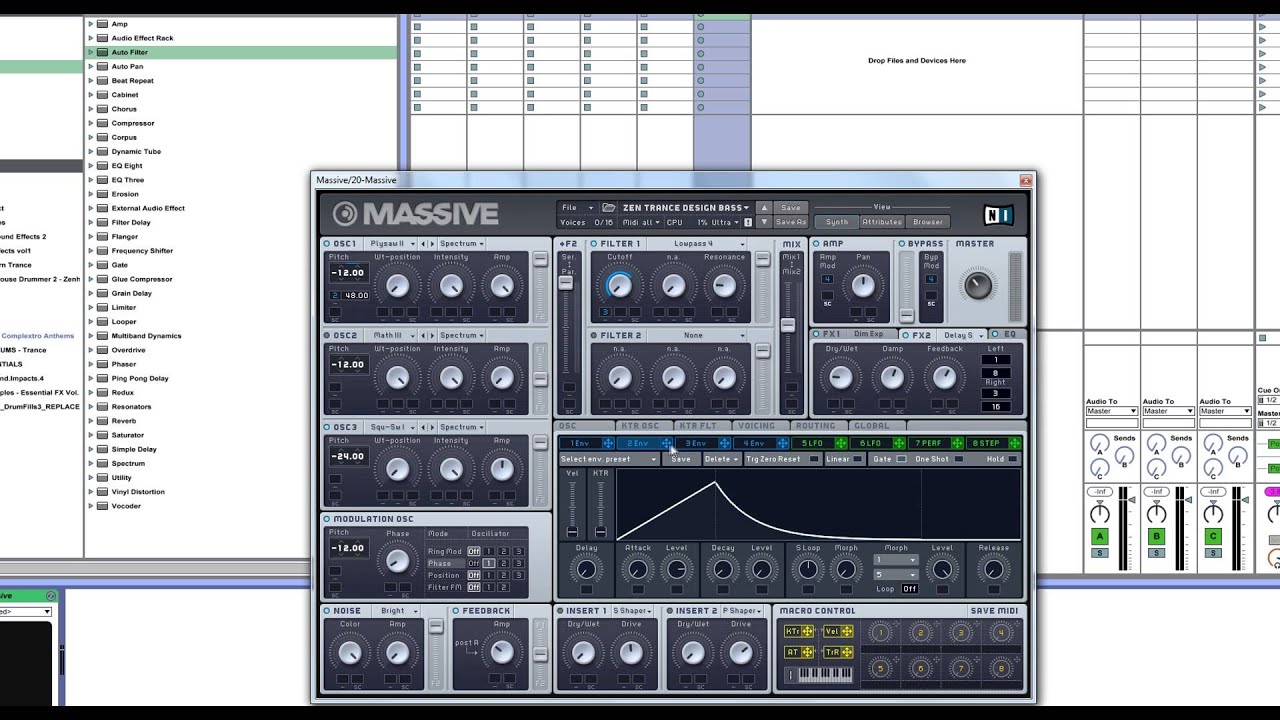This screenshot has width=1280, height=720.
Task: Open the Filter 2 None type dropdown
Action: (x=696, y=335)
